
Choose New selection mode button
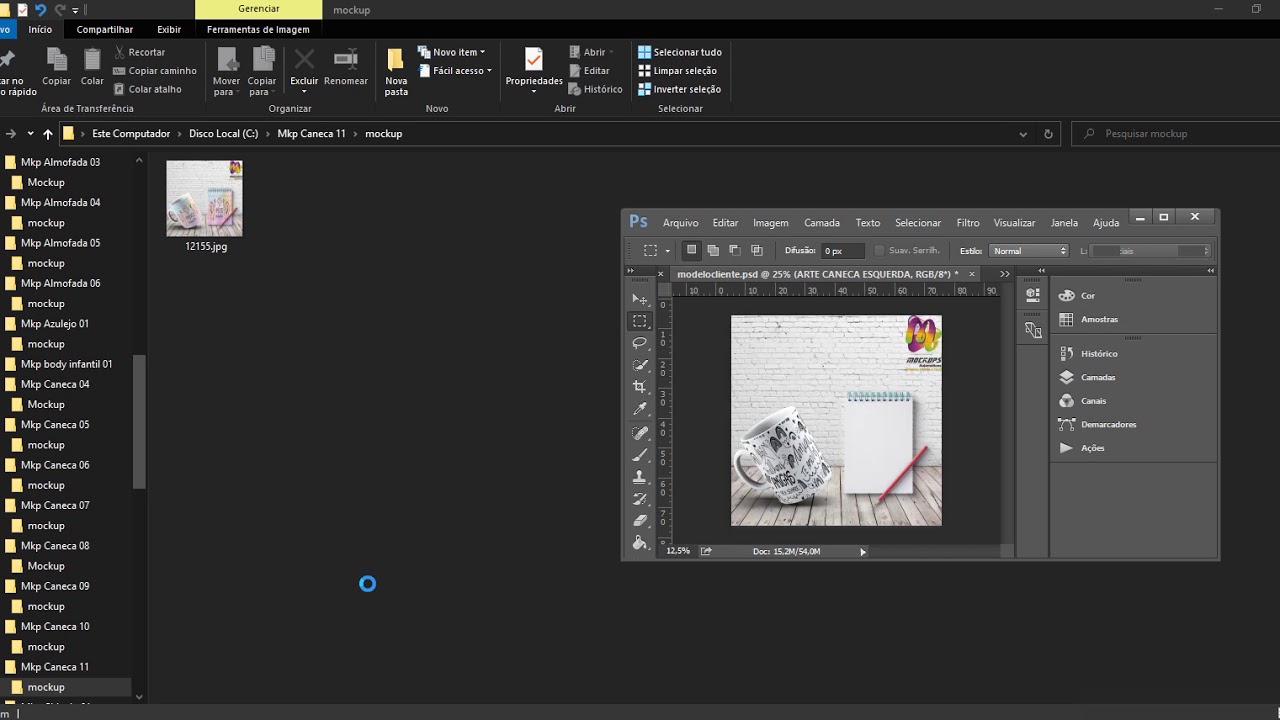coord(691,250)
